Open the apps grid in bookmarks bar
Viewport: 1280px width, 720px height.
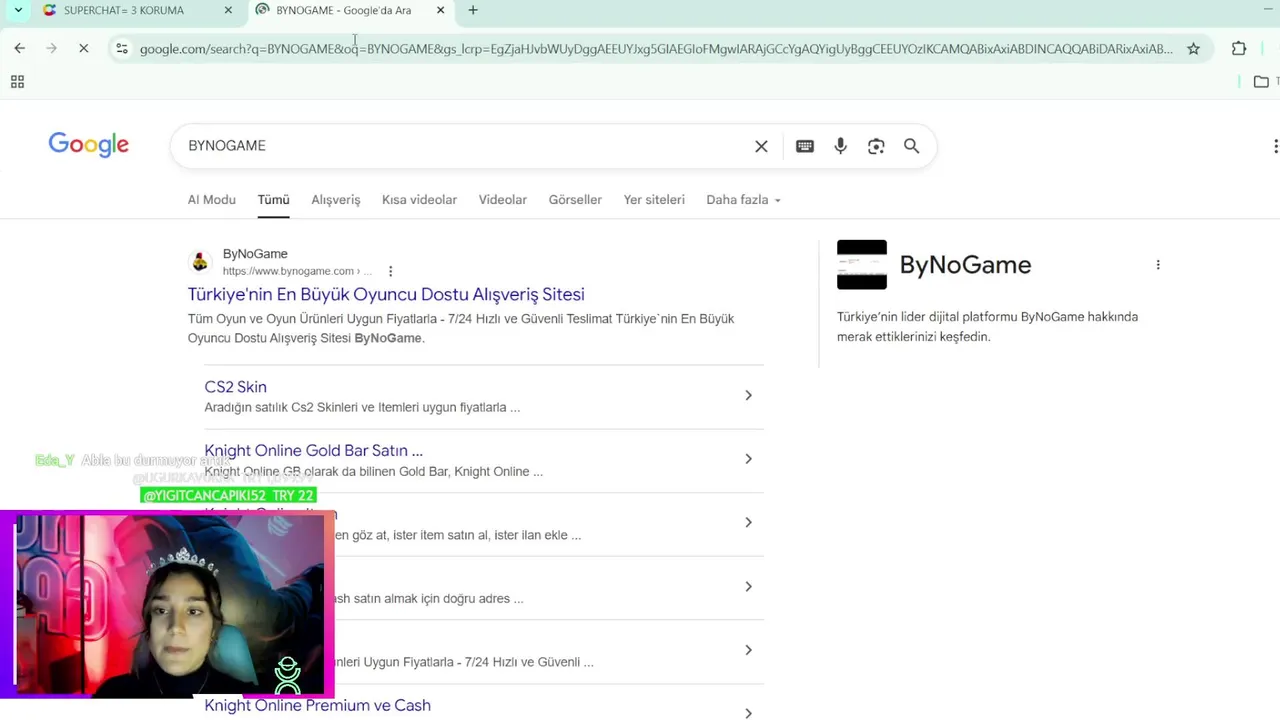(x=17, y=82)
